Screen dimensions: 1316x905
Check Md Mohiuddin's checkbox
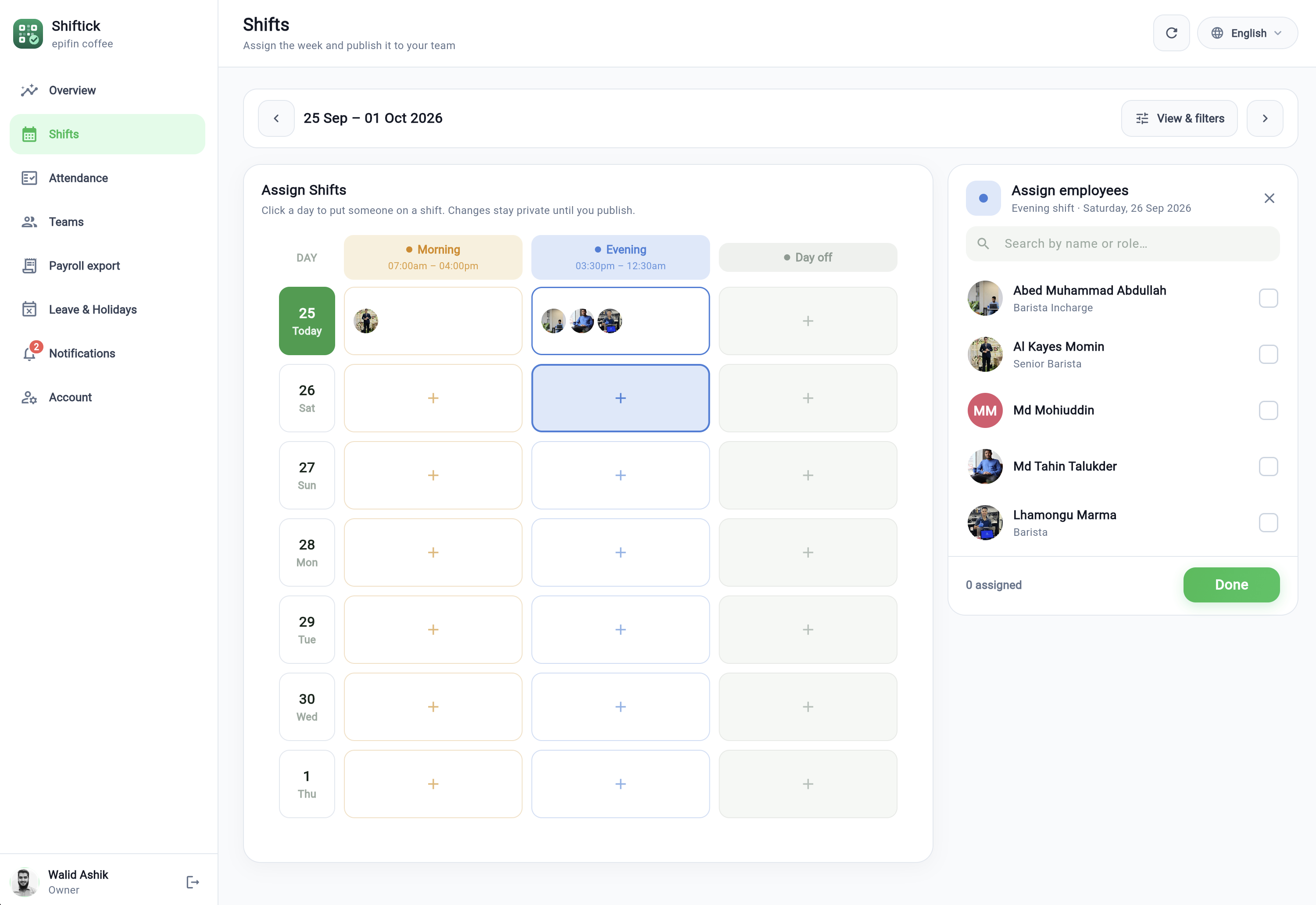tap(1268, 410)
